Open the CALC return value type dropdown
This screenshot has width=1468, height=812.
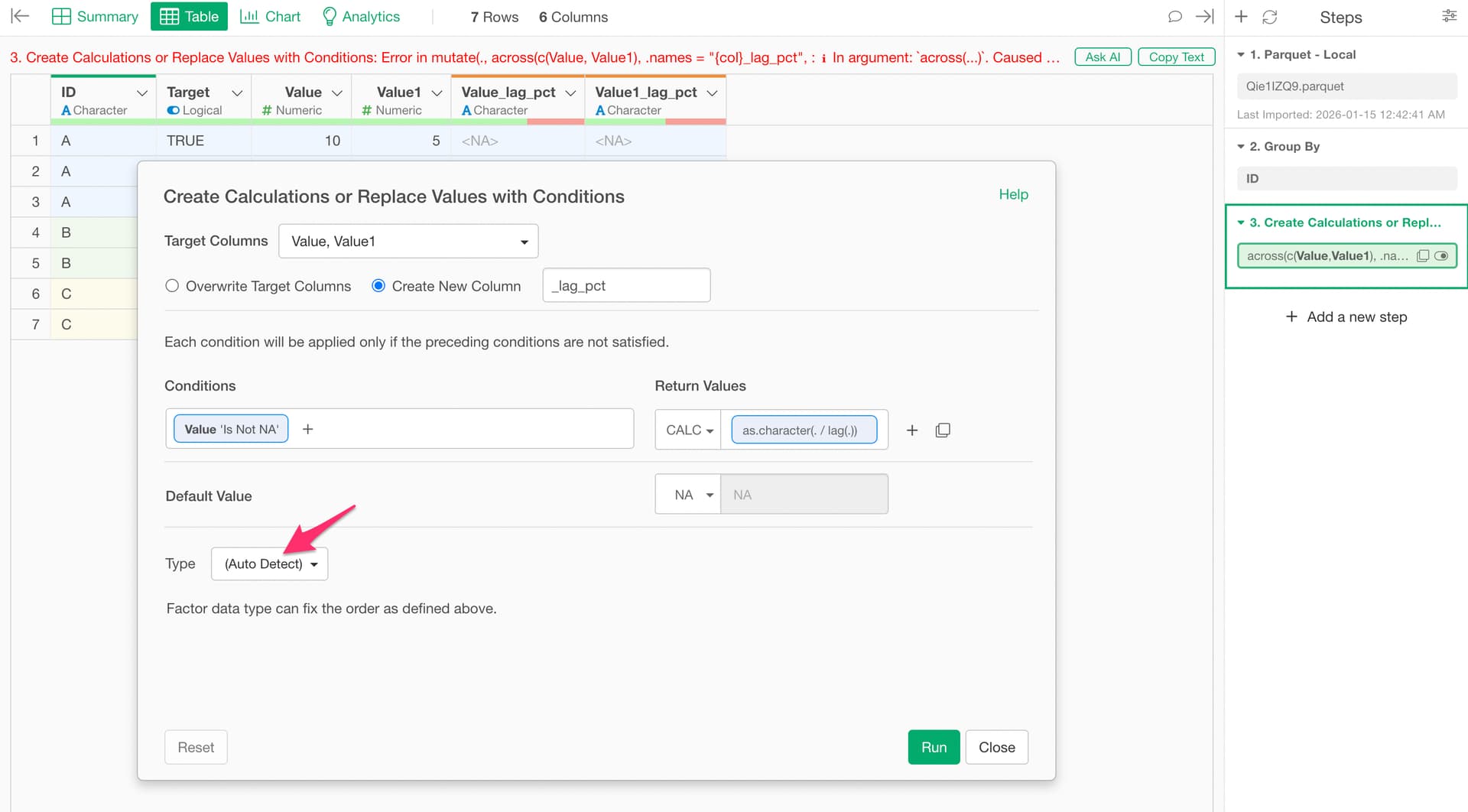688,430
